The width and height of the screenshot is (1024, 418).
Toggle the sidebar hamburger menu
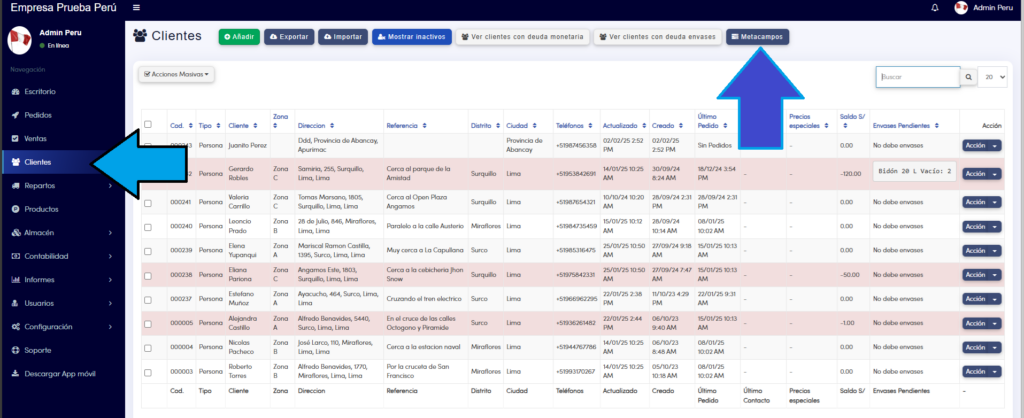[x=136, y=8]
